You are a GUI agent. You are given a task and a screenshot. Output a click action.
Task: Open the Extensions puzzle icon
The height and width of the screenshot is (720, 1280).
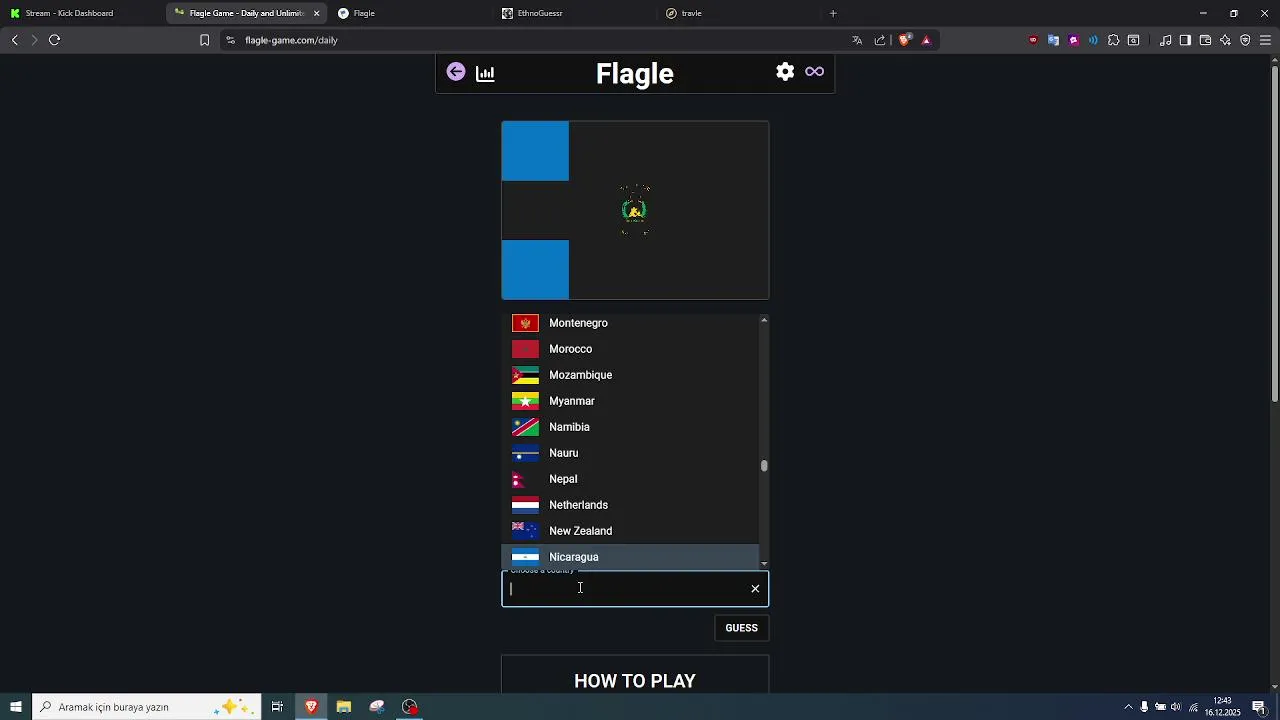(1113, 40)
